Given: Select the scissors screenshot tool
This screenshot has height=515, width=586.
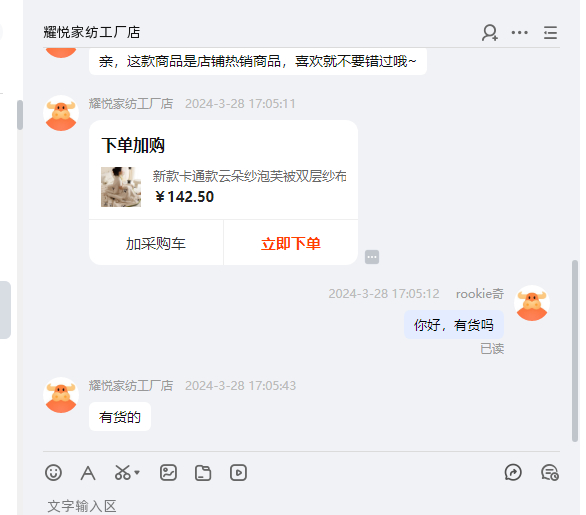Looking at the screenshot, I should [123, 473].
